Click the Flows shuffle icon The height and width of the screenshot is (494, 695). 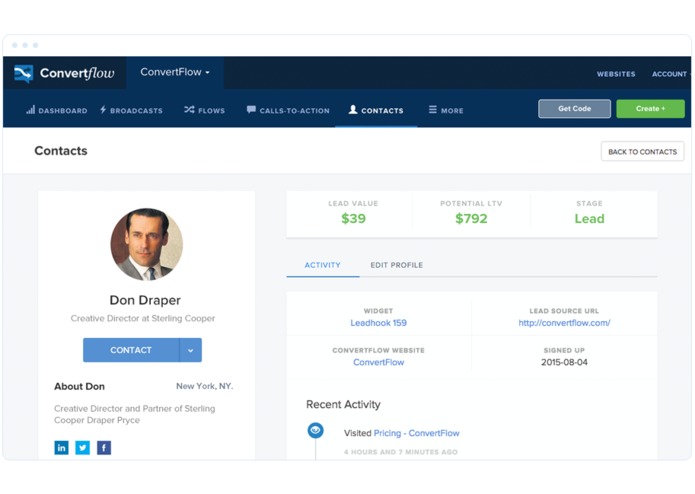(x=189, y=109)
